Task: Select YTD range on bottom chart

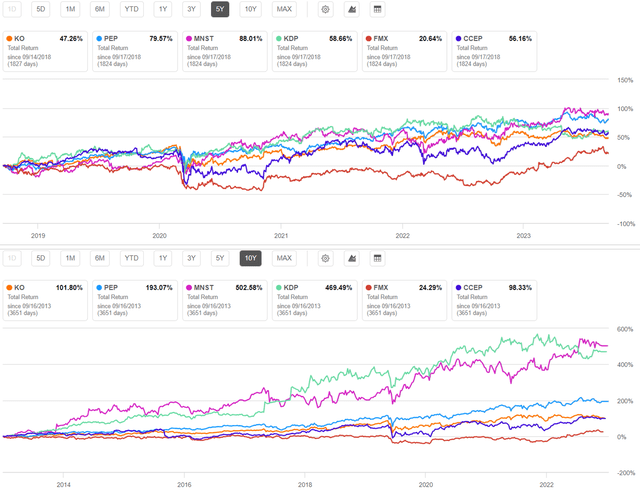Action: click(131, 258)
